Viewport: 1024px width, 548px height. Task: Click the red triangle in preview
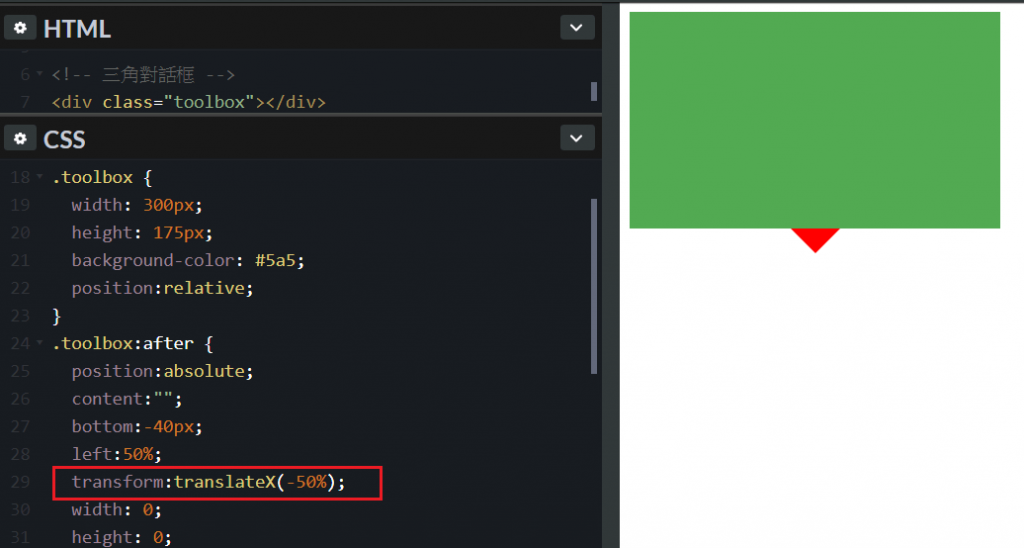click(x=815, y=237)
